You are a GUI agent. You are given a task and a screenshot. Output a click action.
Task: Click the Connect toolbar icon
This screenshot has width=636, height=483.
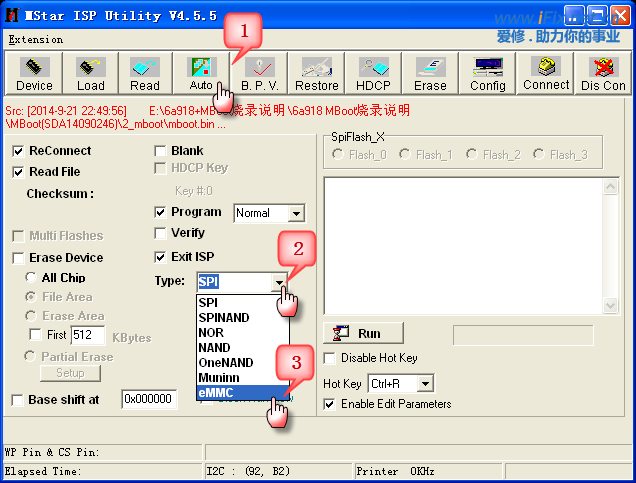tap(545, 73)
